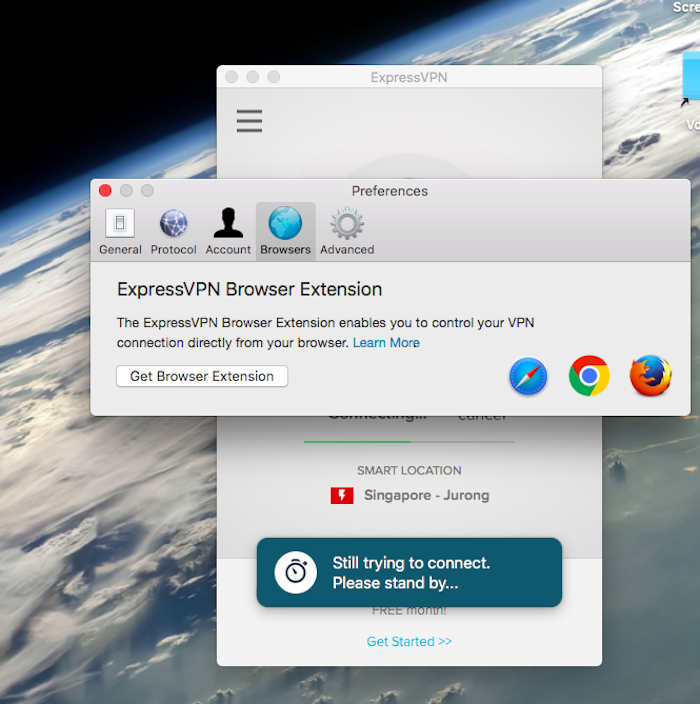Open the Advanced preferences tab
The height and width of the screenshot is (704, 700).
[x=347, y=231]
